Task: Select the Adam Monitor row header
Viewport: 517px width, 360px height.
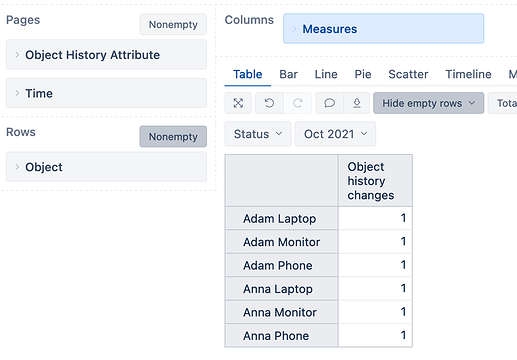Action: click(282, 242)
